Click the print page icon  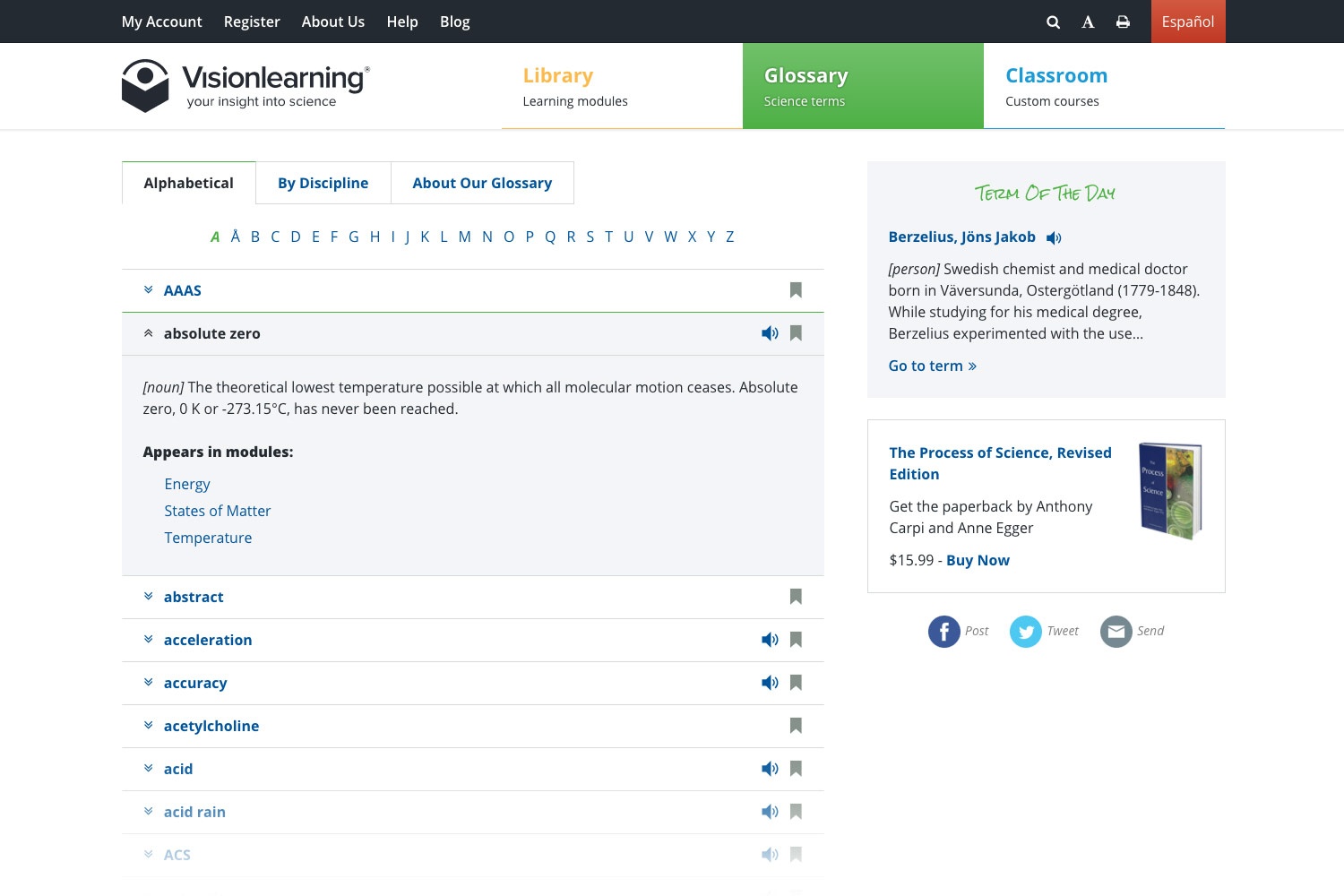click(1123, 22)
